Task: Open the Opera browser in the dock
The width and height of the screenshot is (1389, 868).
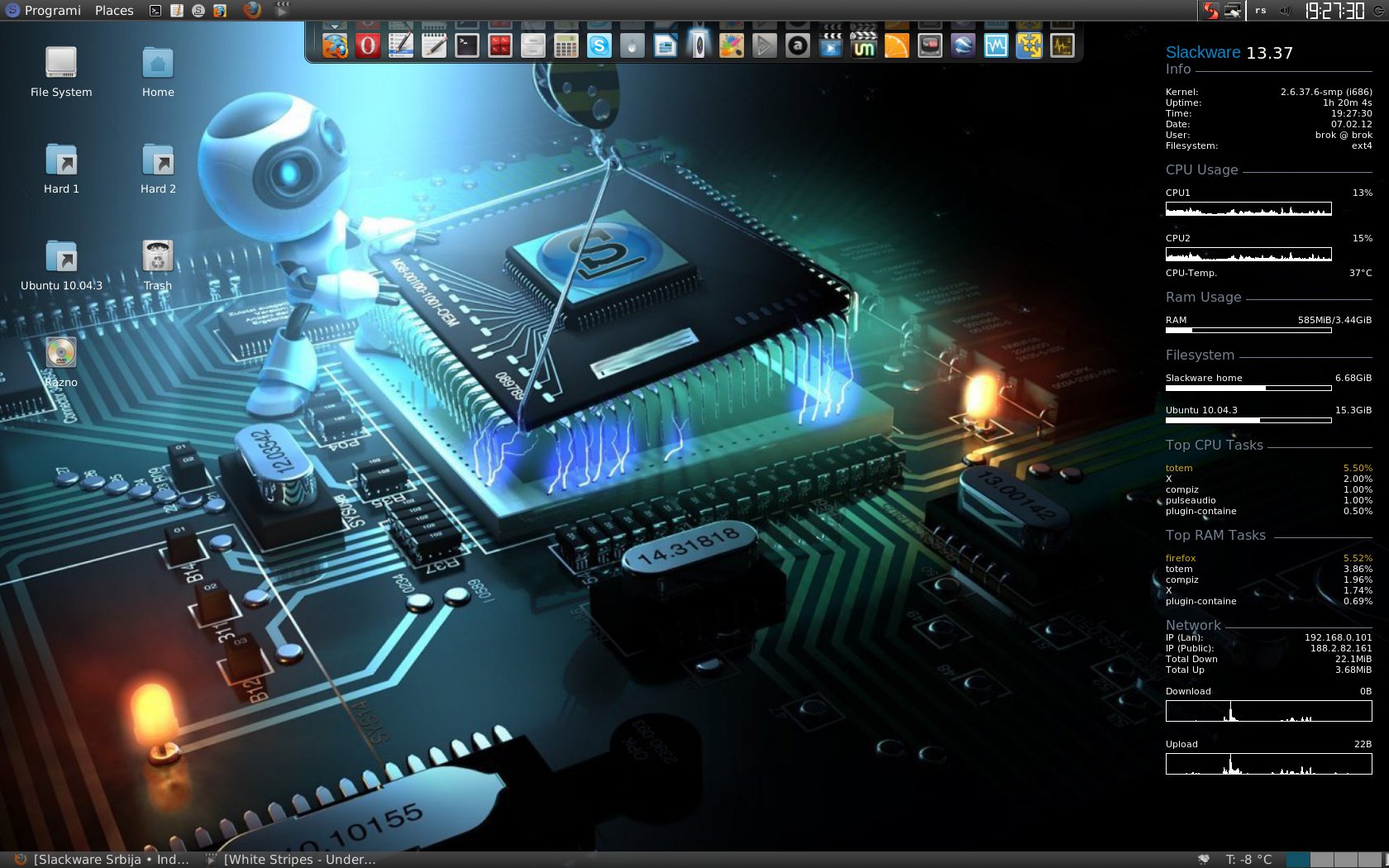Action: [x=368, y=46]
